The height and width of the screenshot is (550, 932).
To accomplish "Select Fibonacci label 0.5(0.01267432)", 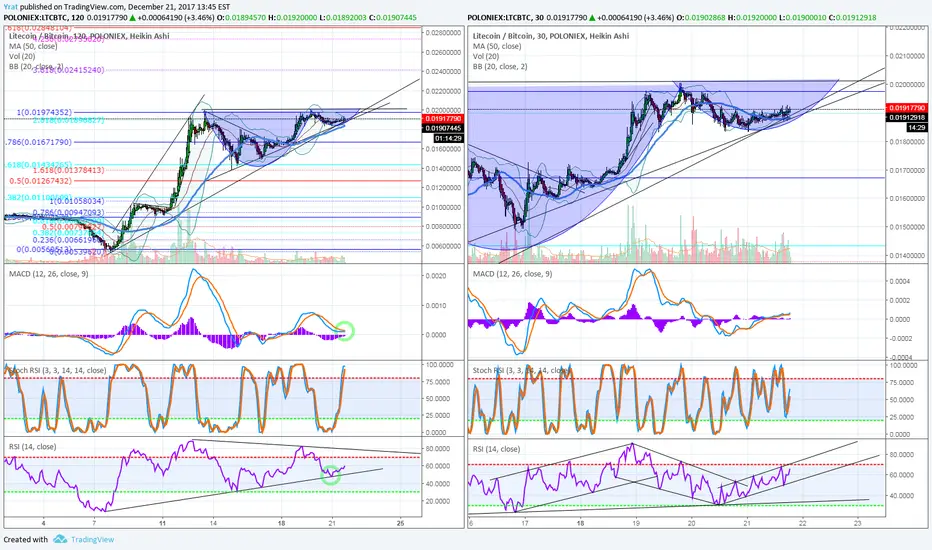I will [x=40, y=181].
